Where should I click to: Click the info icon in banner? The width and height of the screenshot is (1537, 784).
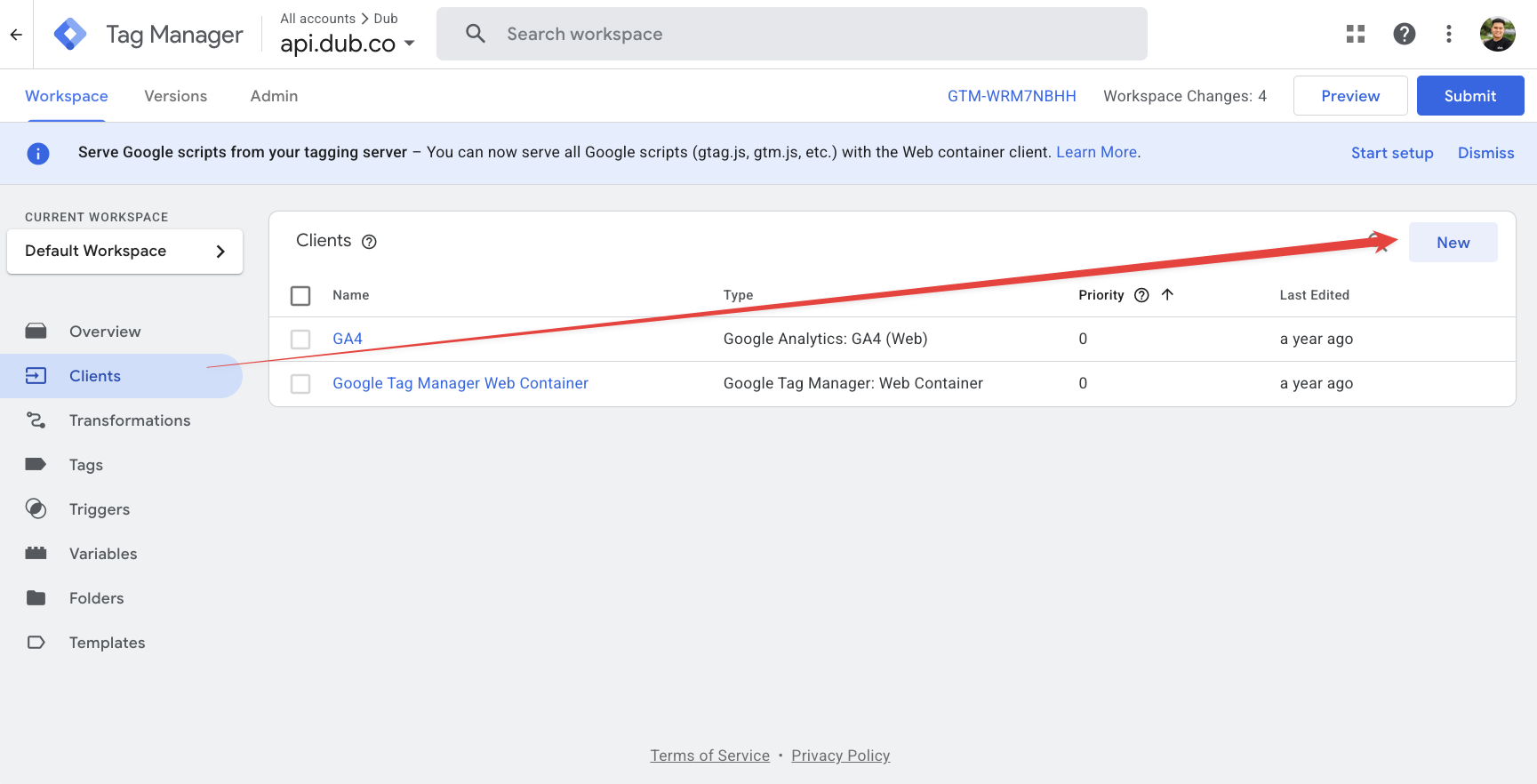point(38,154)
